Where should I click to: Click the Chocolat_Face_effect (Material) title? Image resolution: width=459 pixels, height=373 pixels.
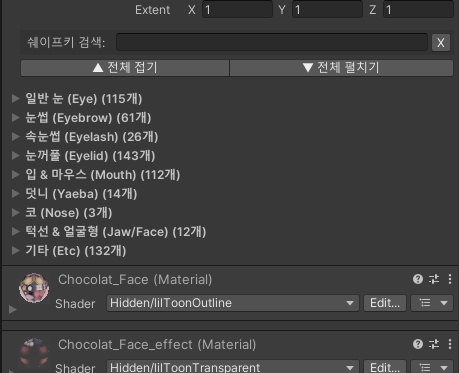coord(157,344)
